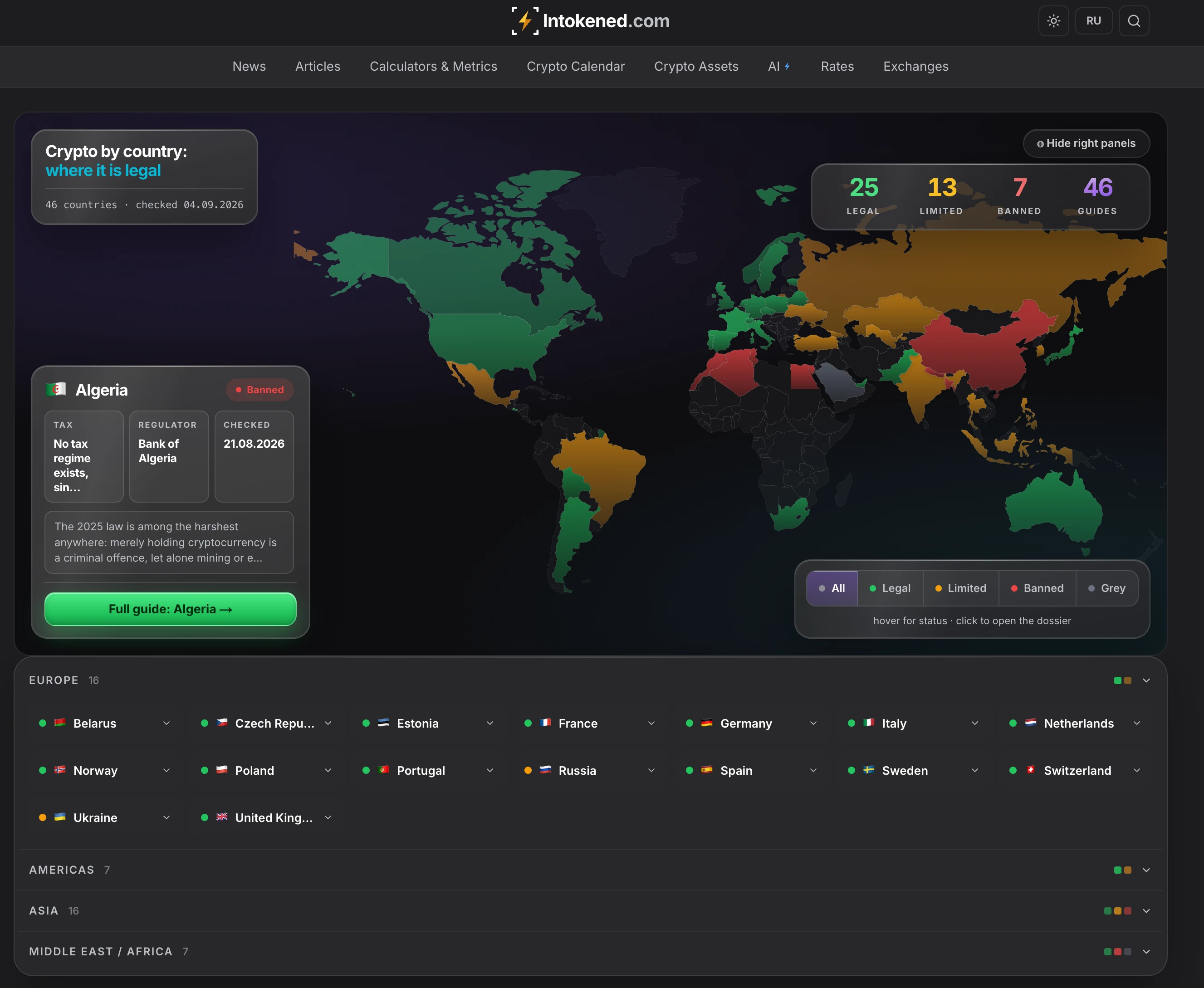Select the All status filter

click(831, 588)
